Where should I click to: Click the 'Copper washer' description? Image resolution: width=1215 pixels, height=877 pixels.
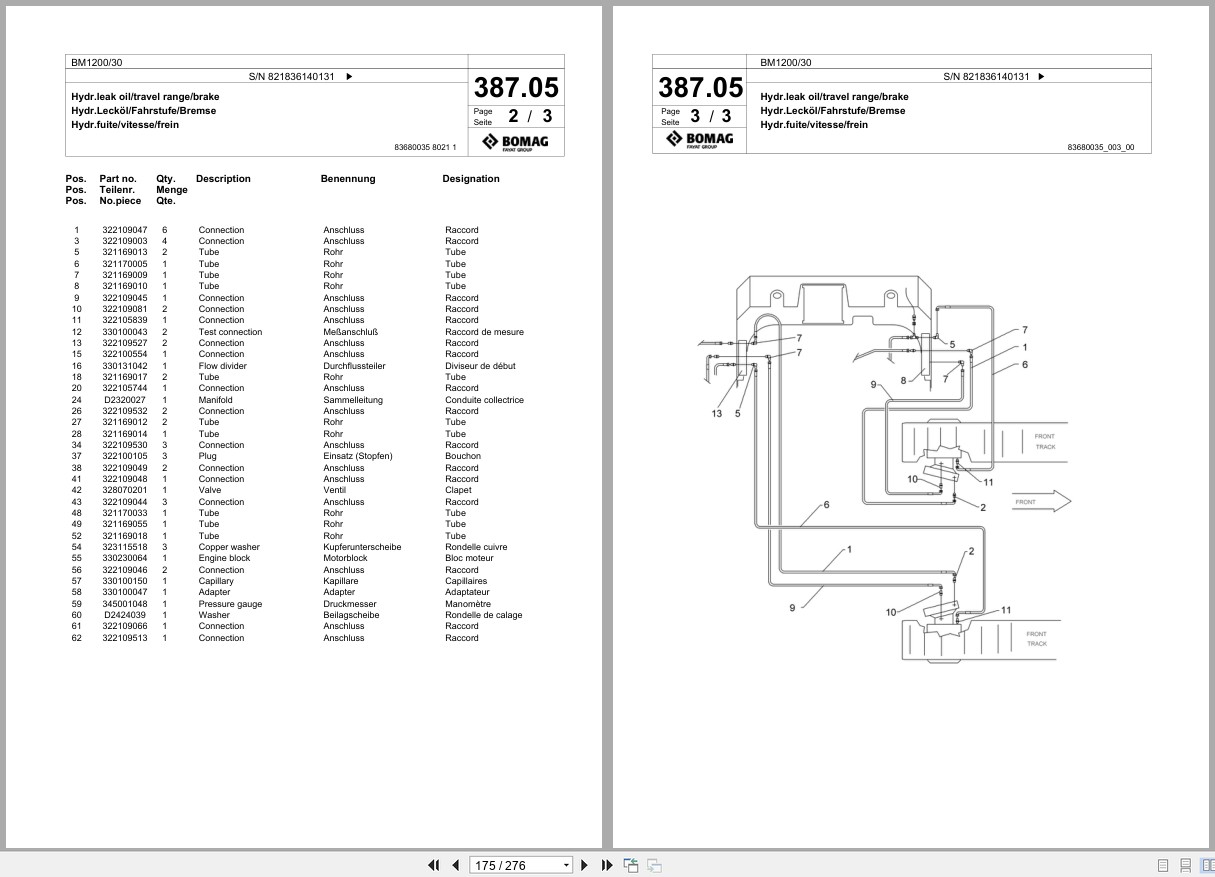(229, 547)
